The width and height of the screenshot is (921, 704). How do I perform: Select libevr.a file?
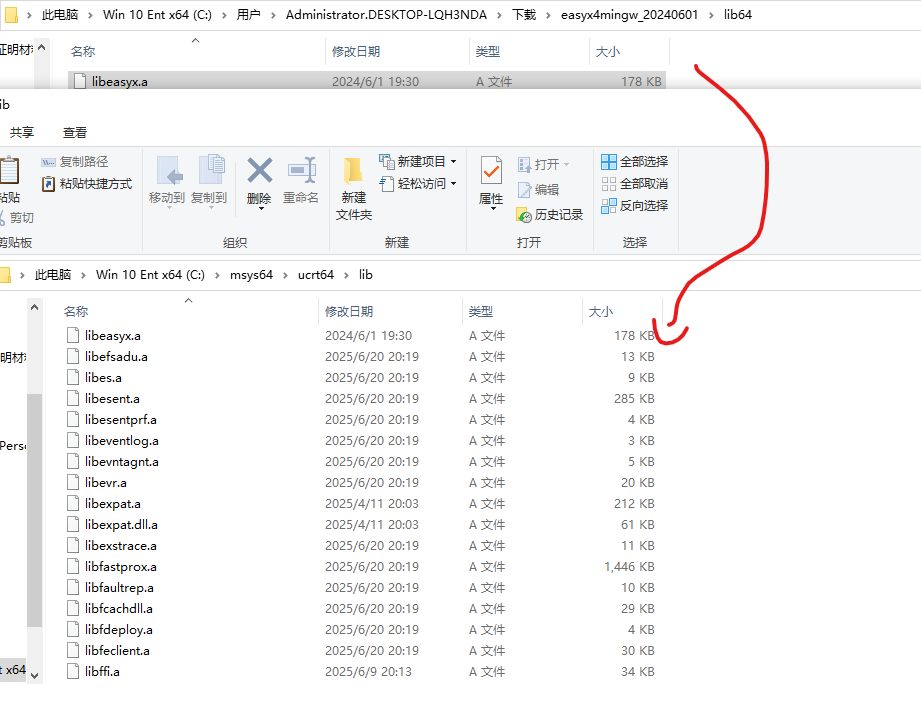click(106, 483)
